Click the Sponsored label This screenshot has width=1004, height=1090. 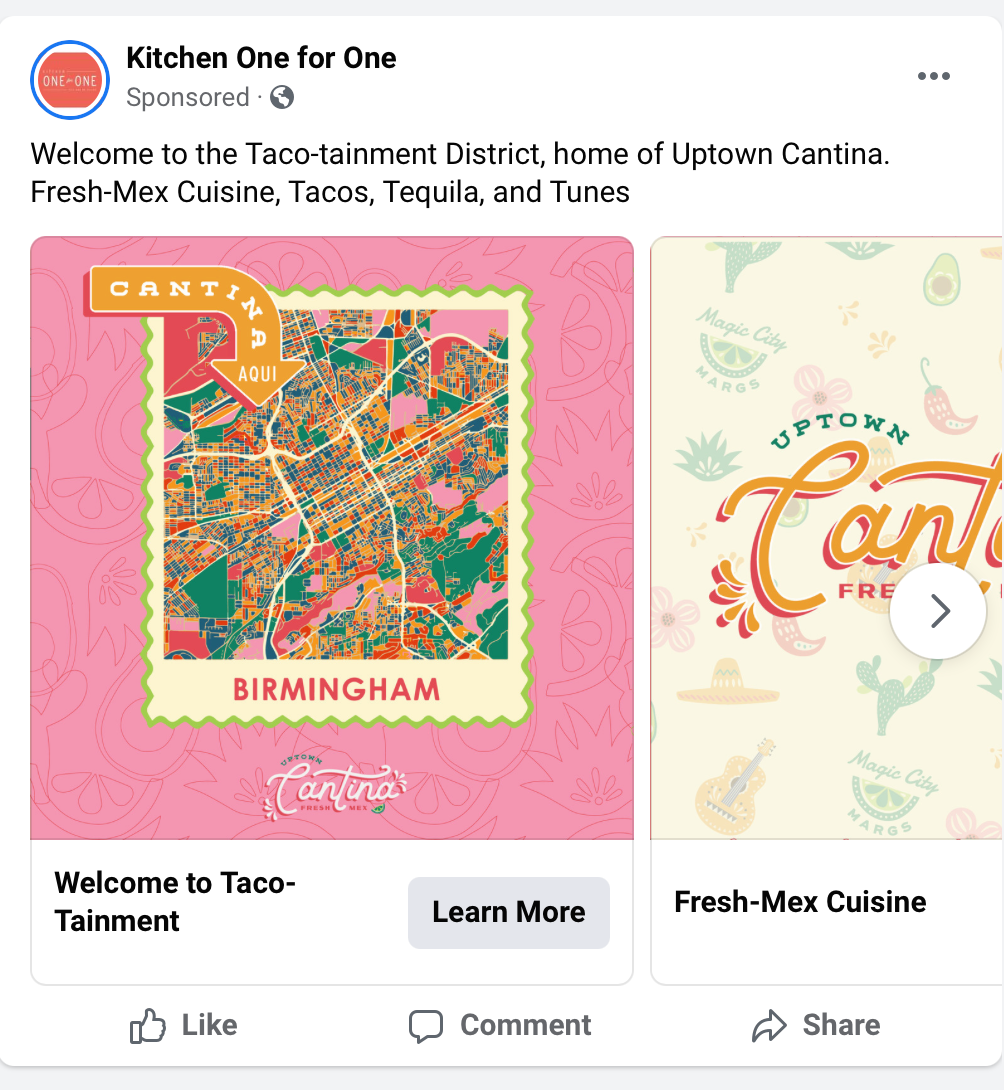tap(187, 98)
